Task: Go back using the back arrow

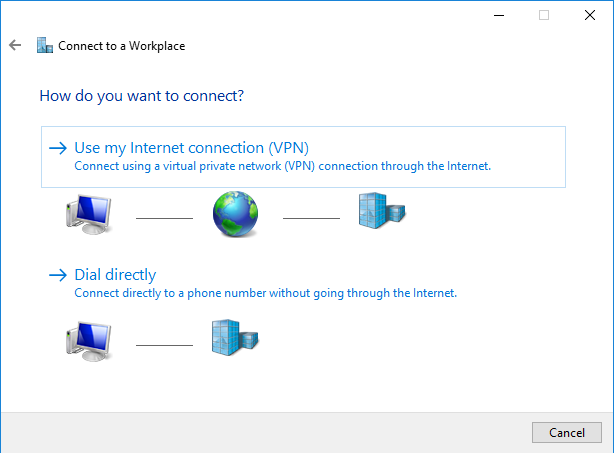Action: click(14, 45)
